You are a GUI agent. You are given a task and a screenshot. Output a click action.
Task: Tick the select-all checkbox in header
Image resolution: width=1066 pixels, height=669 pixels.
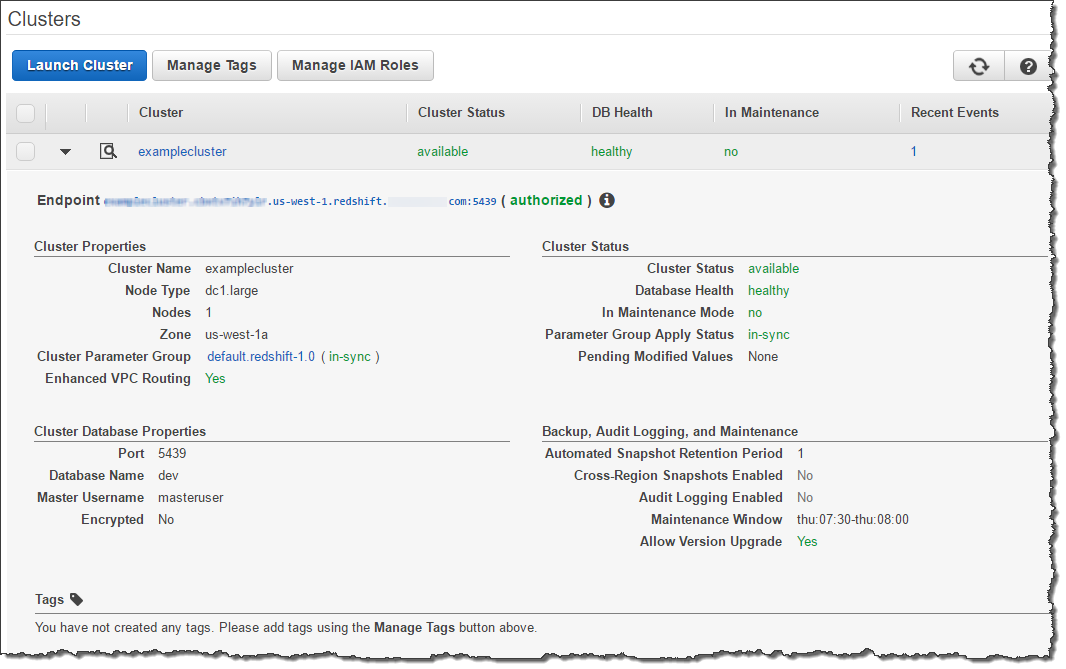(x=26, y=113)
